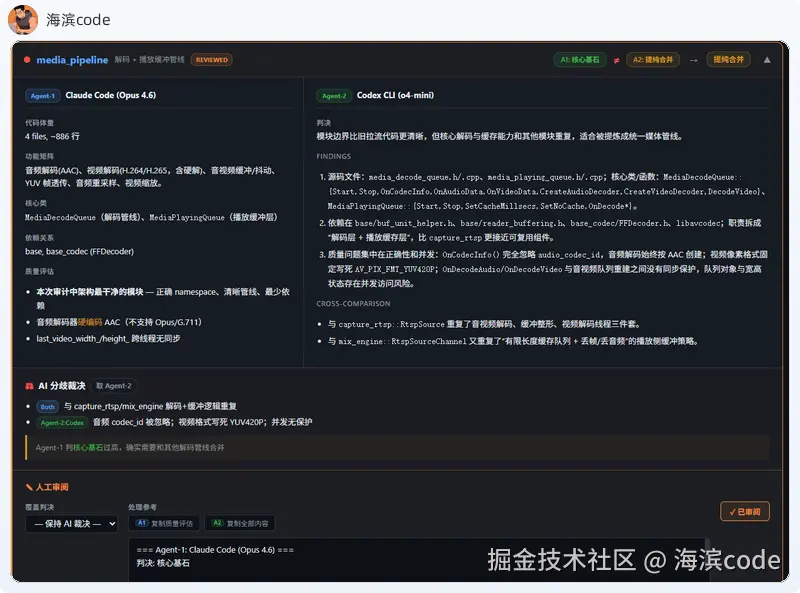Click the REVIEWED badge at the top
This screenshot has height=593, width=800.
[x=213, y=60]
